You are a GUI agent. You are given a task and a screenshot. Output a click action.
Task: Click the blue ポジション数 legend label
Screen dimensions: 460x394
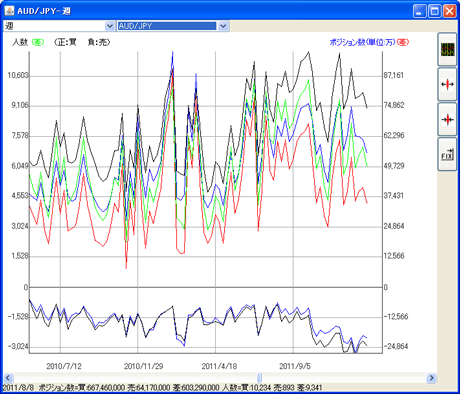coord(362,42)
